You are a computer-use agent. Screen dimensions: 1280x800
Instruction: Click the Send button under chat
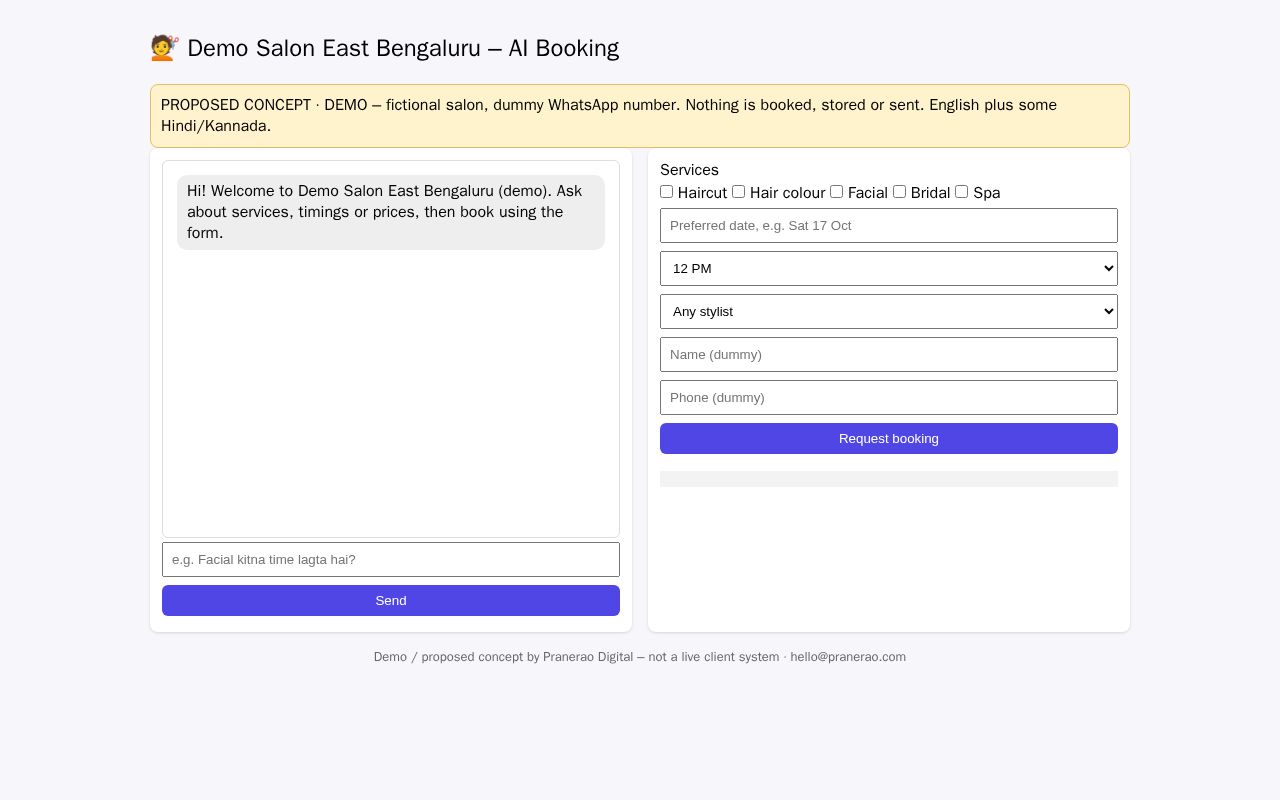click(x=391, y=600)
